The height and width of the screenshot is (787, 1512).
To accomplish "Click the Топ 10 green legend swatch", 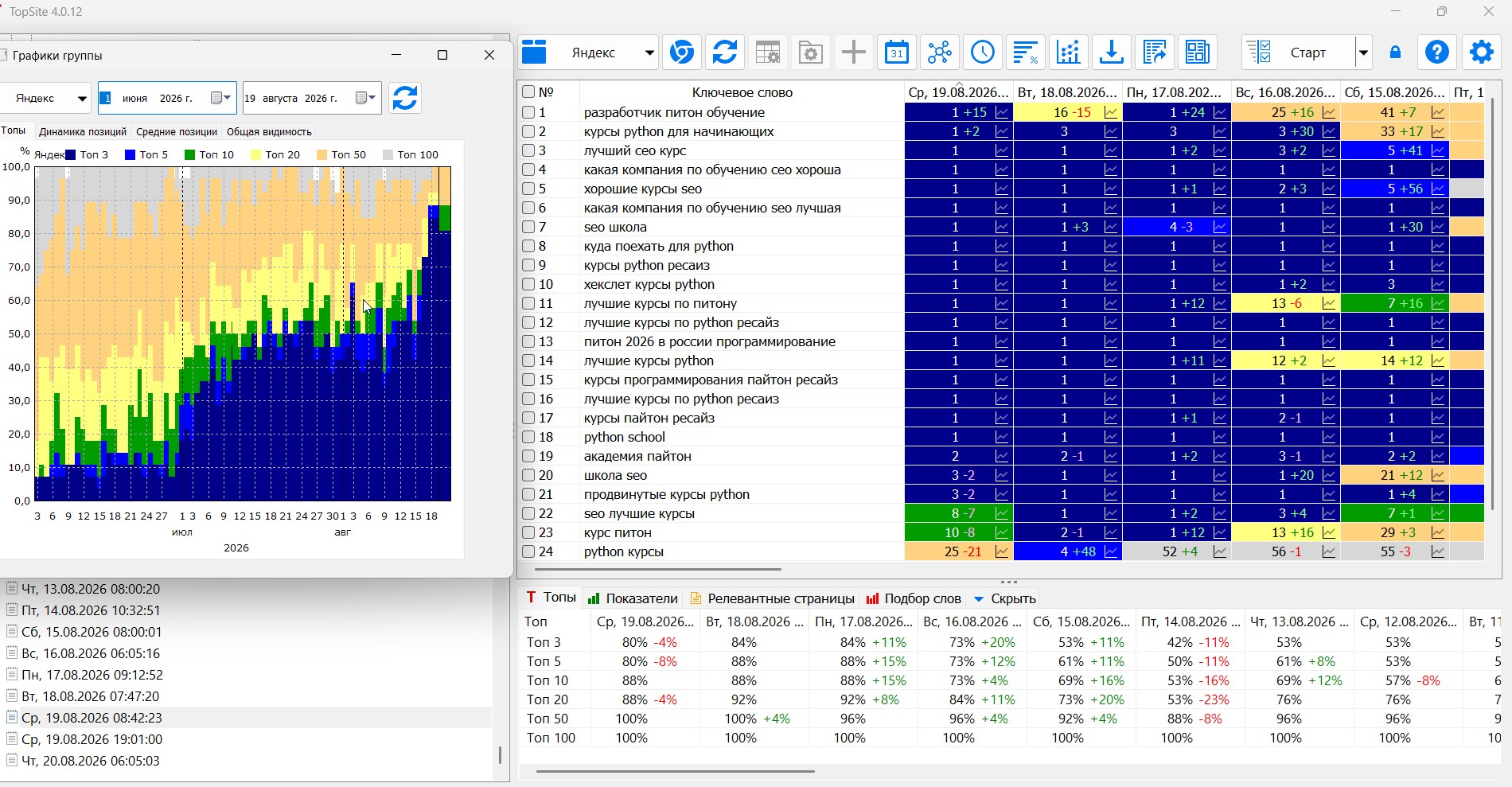I will point(189,154).
